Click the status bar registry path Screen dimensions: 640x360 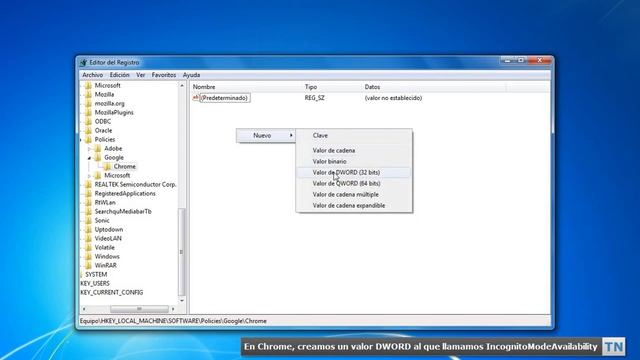(x=173, y=321)
